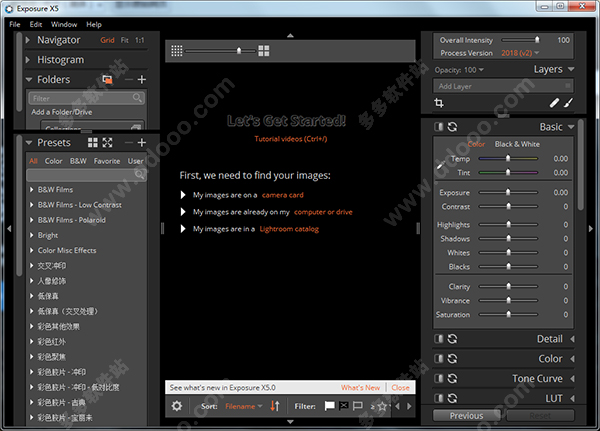Toggle the LUT panel effect
Screen dimensions: 600x431
coord(439,398)
